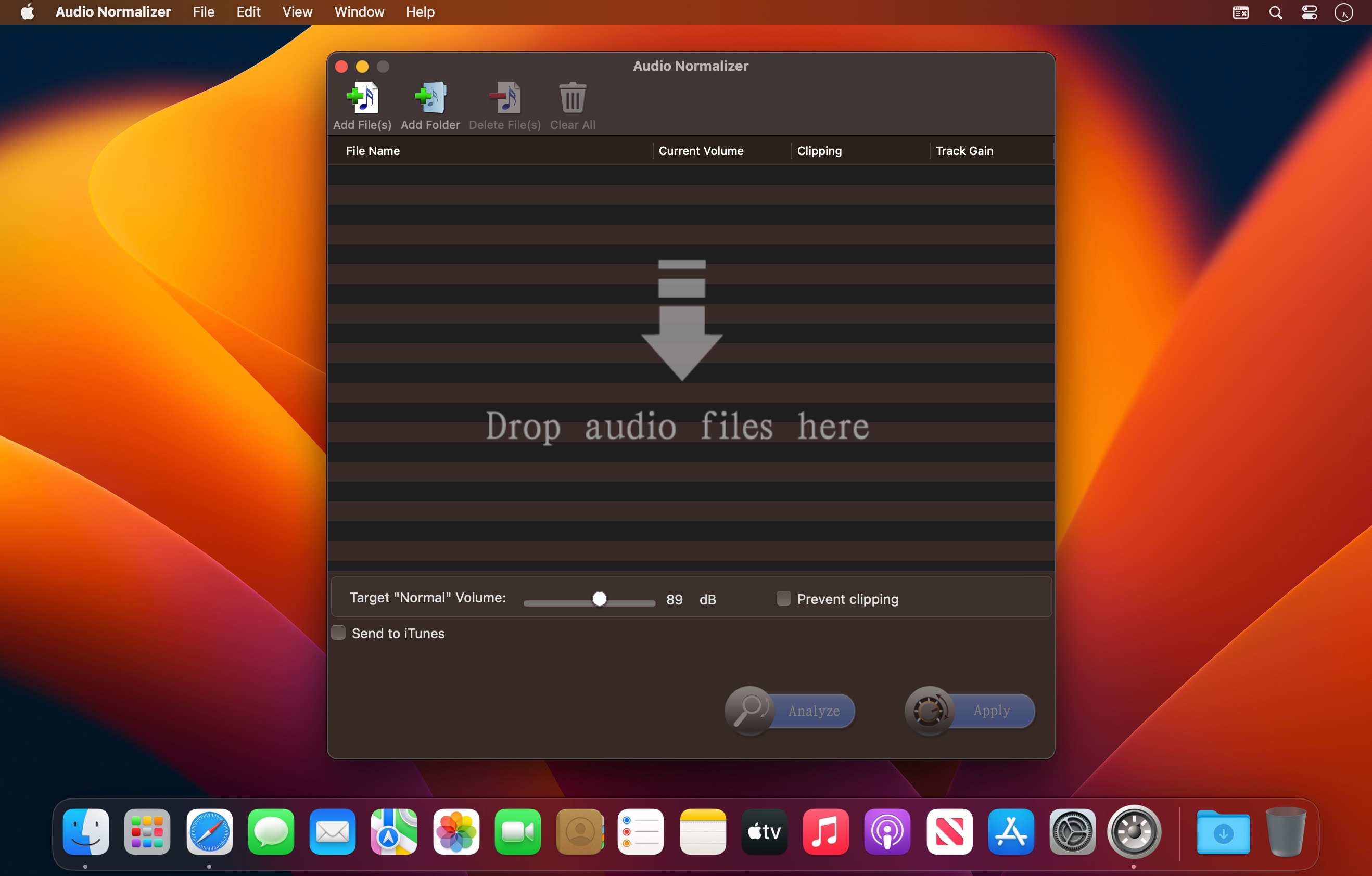The image size is (1372, 876).
Task: Click the Analyze button
Action: [790, 710]
